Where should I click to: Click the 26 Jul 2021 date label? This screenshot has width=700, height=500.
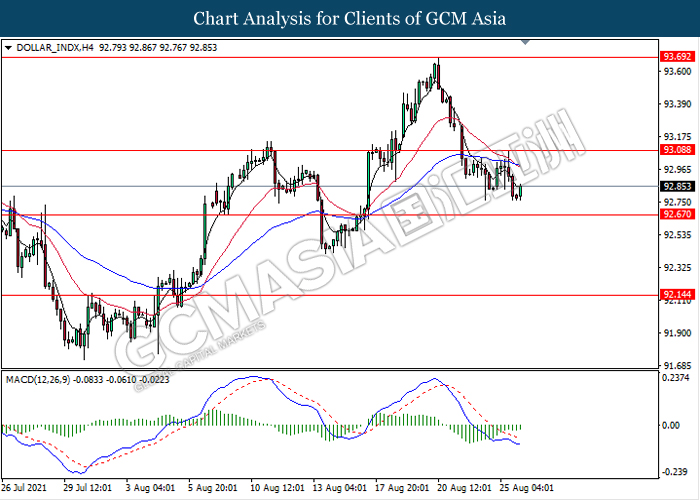(24, 487)
